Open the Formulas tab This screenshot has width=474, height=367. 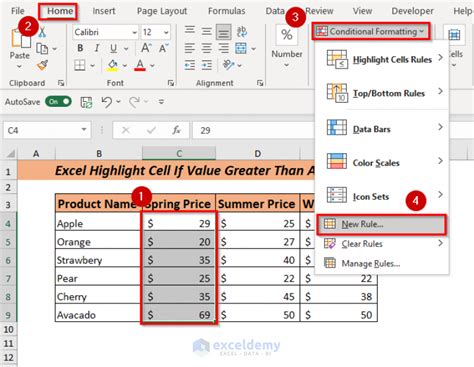click(227, 11)
